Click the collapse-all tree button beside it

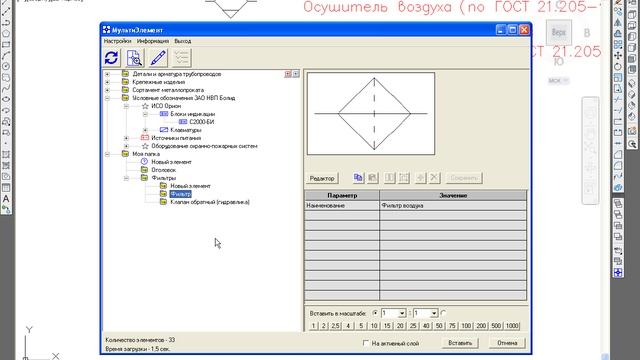pos(296,74)
